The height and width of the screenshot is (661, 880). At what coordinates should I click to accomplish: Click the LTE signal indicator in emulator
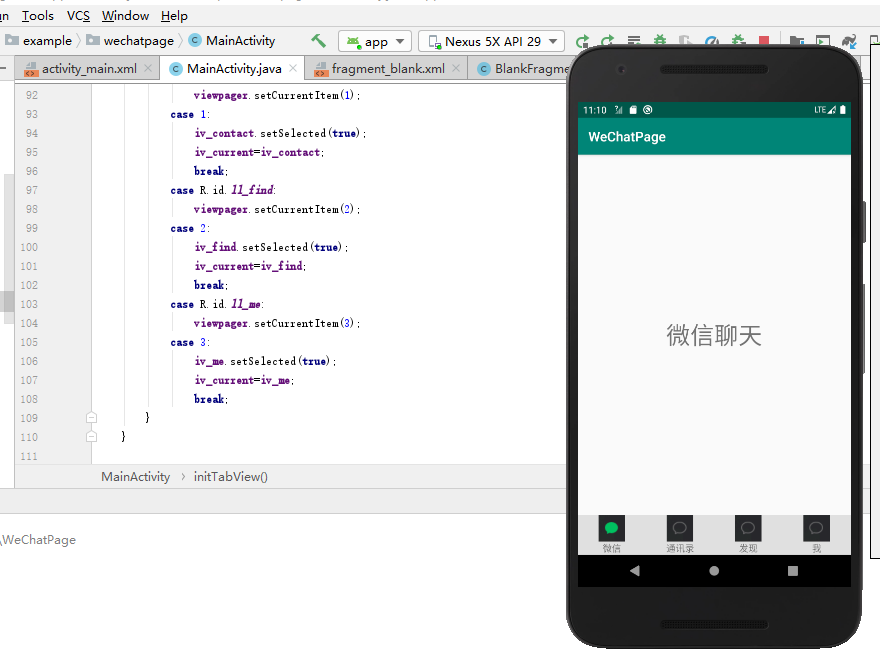click(x=824, y=109)
